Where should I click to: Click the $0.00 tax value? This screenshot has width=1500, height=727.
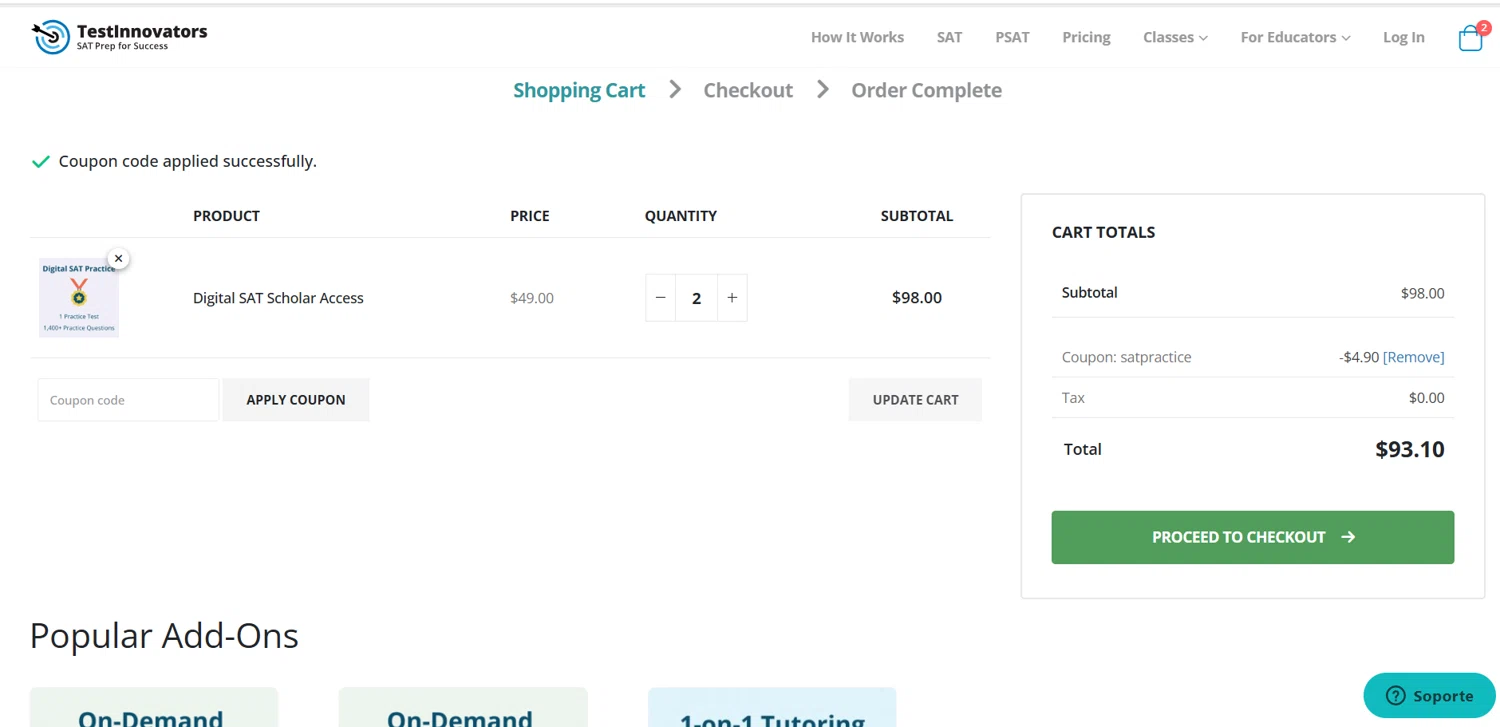1426,398
